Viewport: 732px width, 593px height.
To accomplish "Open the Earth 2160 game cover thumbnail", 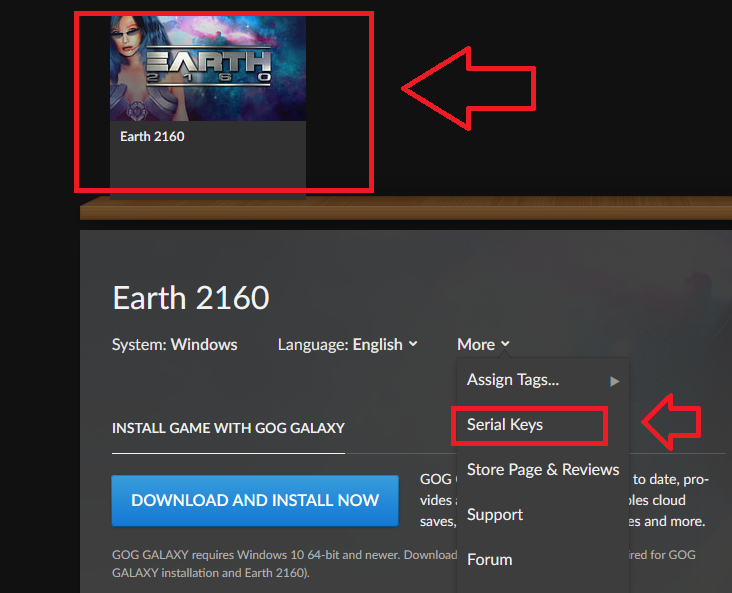I will tap(208, 68).
